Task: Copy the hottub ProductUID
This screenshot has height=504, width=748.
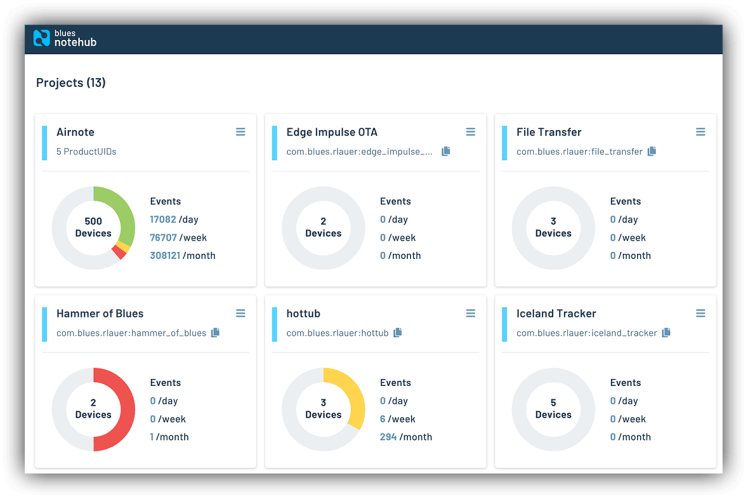Action: [397, 332]
